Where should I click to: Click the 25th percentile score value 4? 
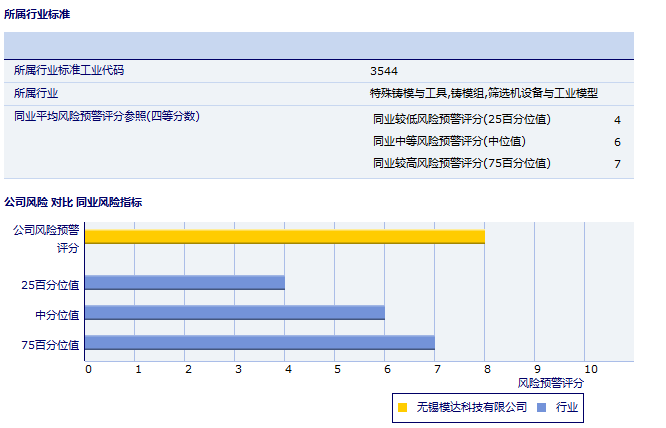[x=617, y=120]
